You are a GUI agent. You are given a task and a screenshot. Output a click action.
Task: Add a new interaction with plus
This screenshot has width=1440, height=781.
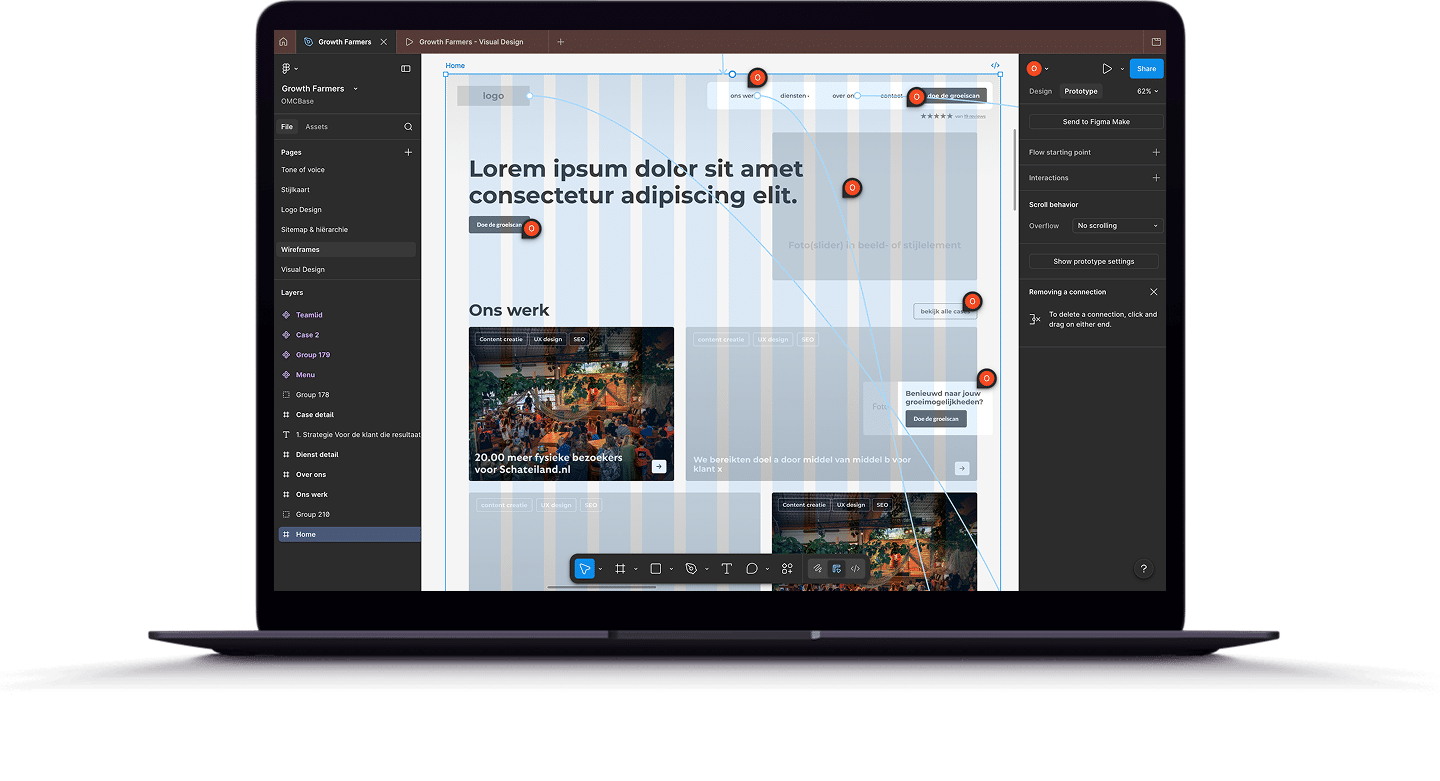coord(1156,178)
